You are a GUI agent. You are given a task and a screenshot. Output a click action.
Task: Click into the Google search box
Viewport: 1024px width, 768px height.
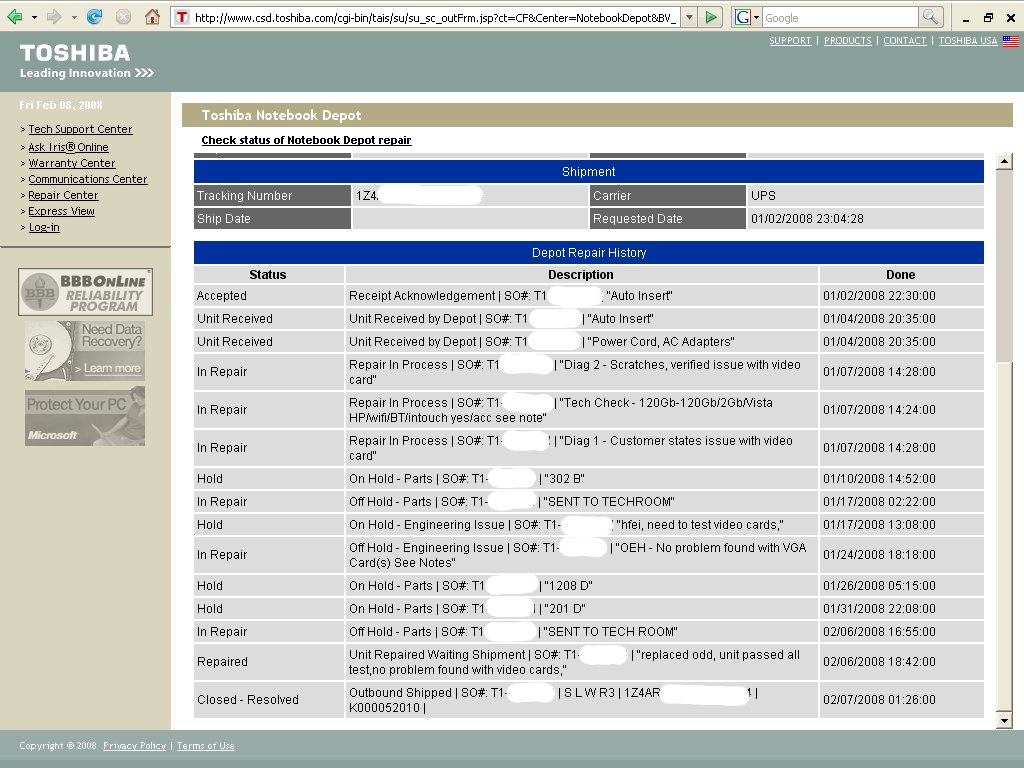(x=840, y=18)
